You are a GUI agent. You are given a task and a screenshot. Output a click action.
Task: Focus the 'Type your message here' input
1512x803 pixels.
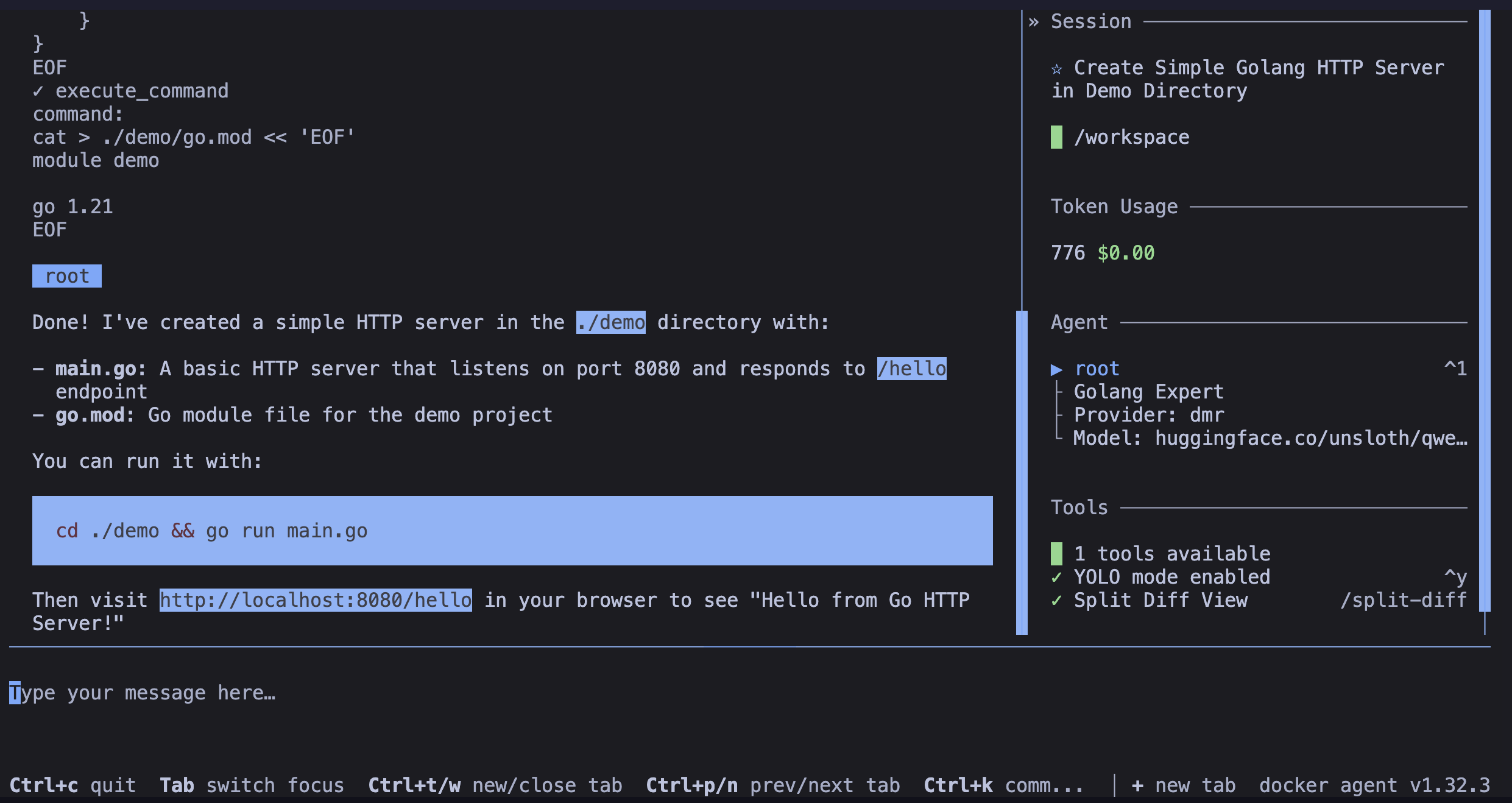(141, 693)
